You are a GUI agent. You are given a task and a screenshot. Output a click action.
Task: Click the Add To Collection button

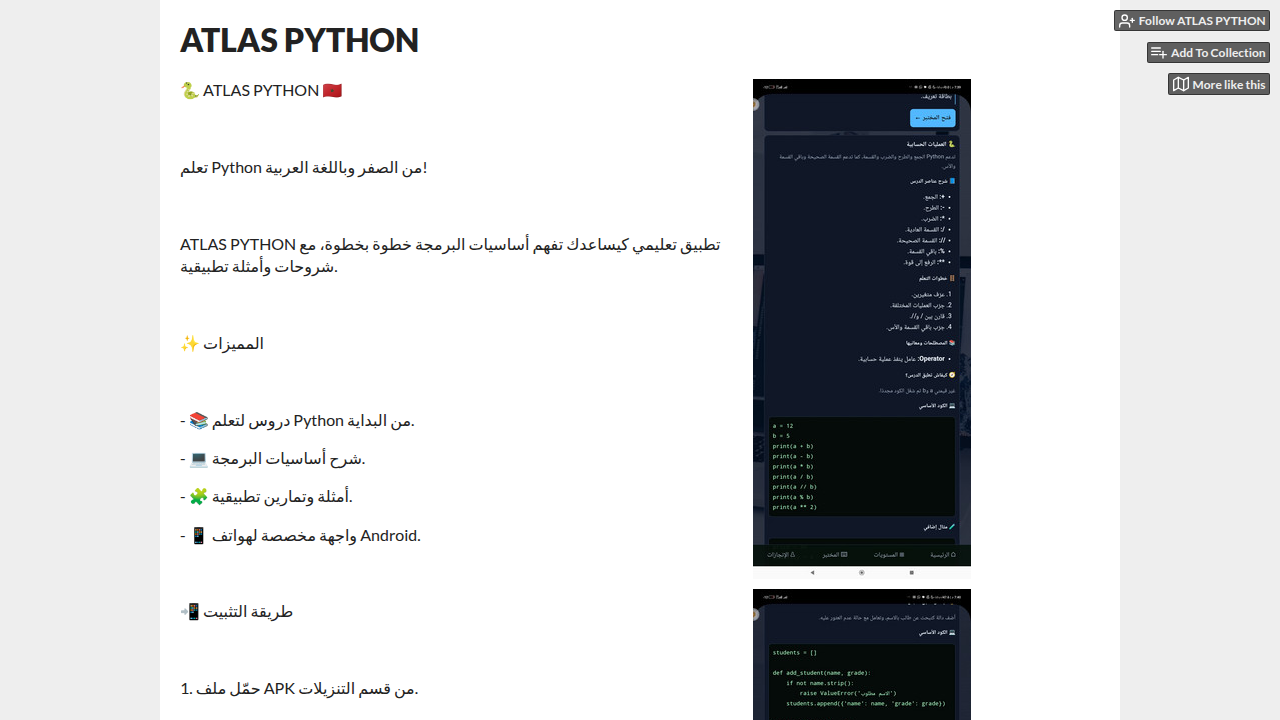tap(1208, 53)
